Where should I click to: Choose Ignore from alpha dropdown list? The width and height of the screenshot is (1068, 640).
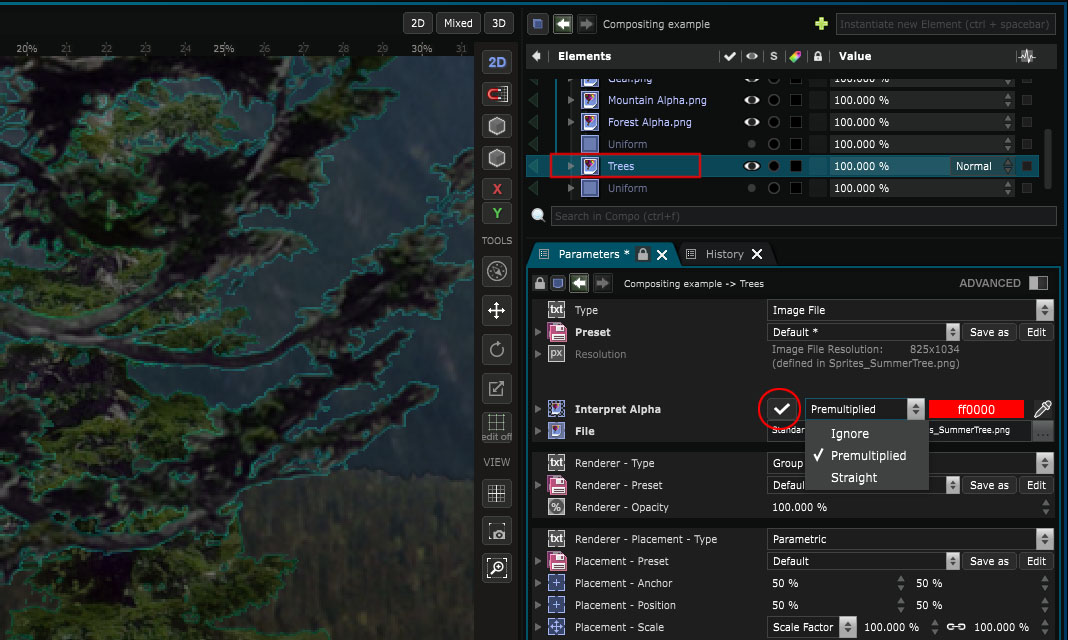pos(849,434)
